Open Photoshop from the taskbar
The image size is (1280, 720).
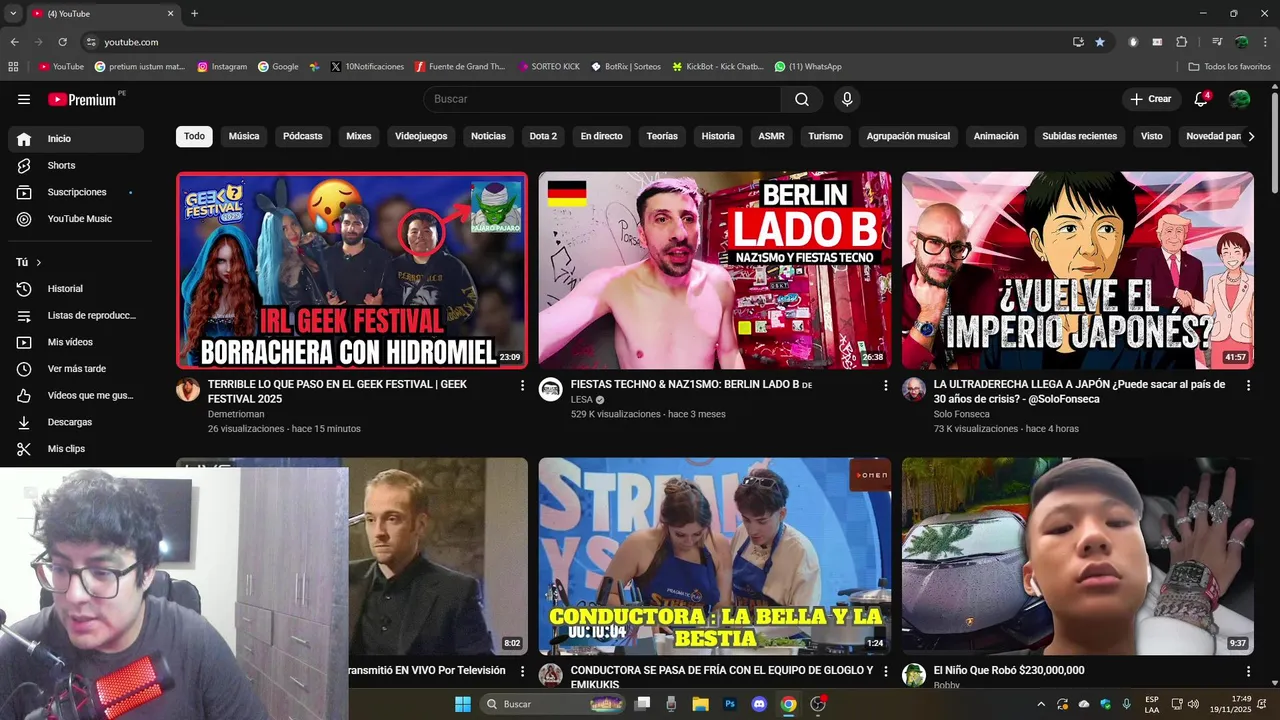tap(730, 704)
